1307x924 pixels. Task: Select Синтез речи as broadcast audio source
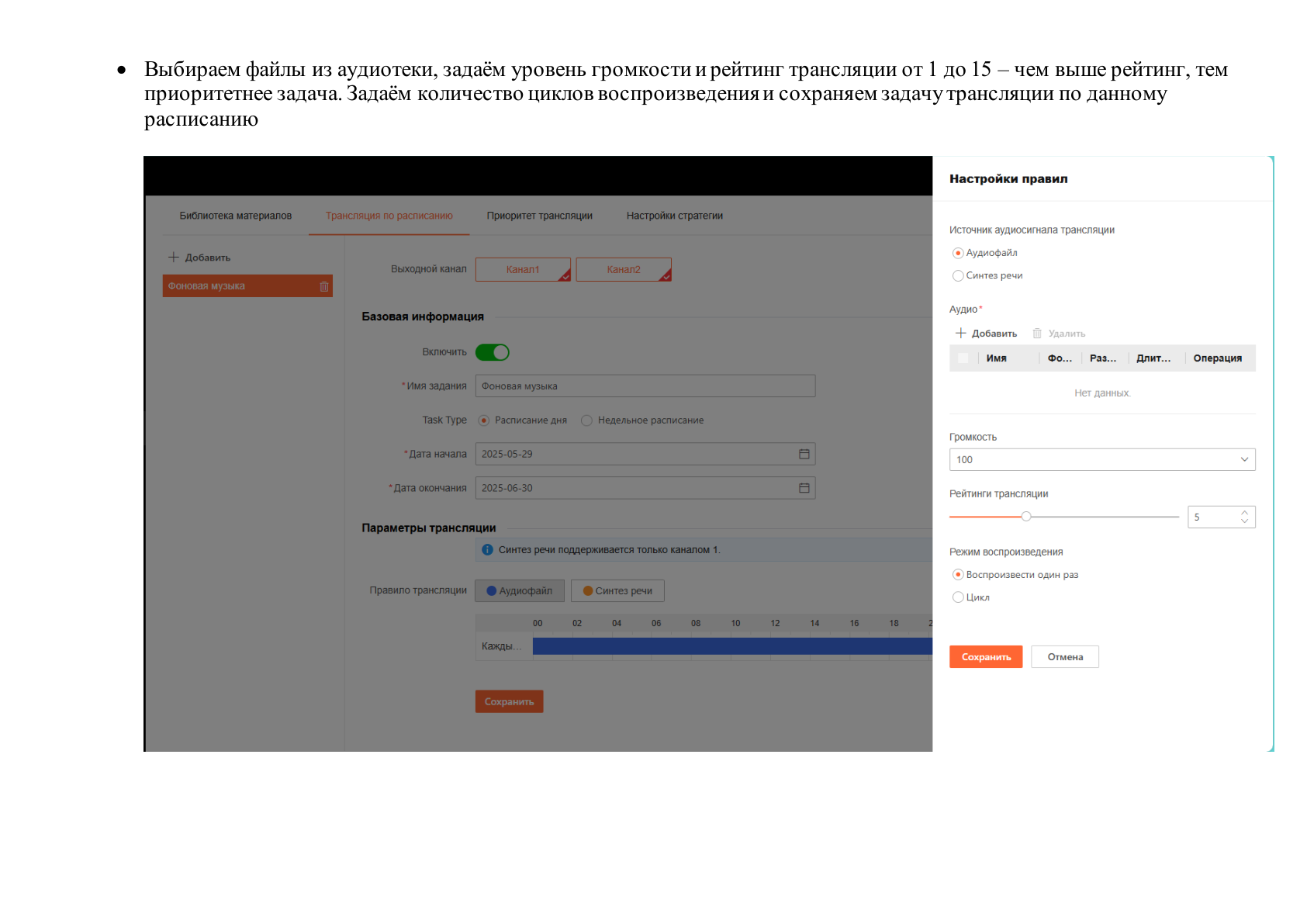pyautogui.click(x=958, y=275)
